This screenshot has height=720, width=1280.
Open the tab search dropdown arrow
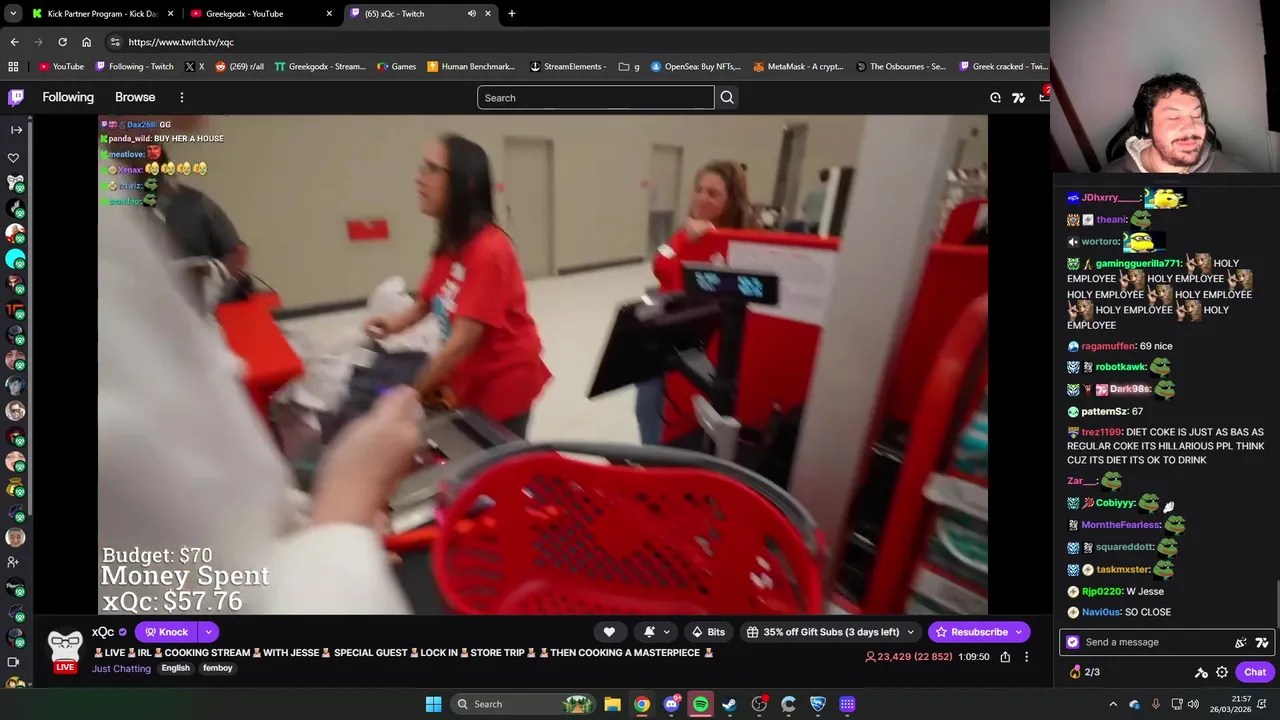click(x=13, y=14)
